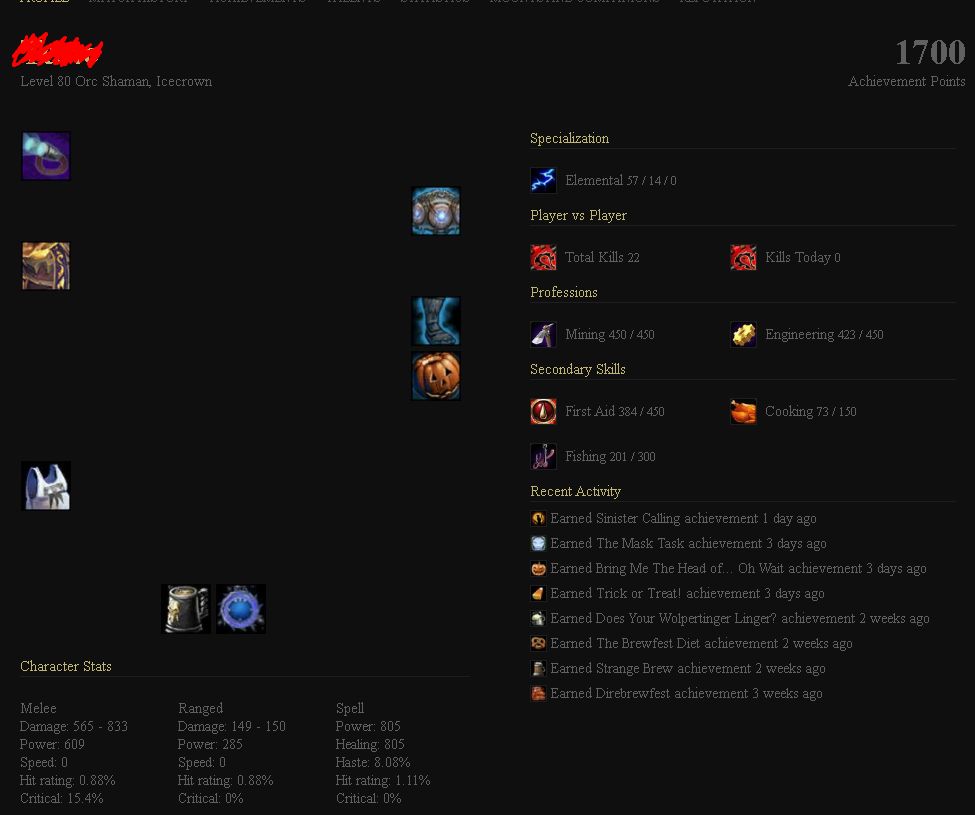Click the Fishing 201 / 300 label
Screen dimensions: 975x815
pos(610,456)
